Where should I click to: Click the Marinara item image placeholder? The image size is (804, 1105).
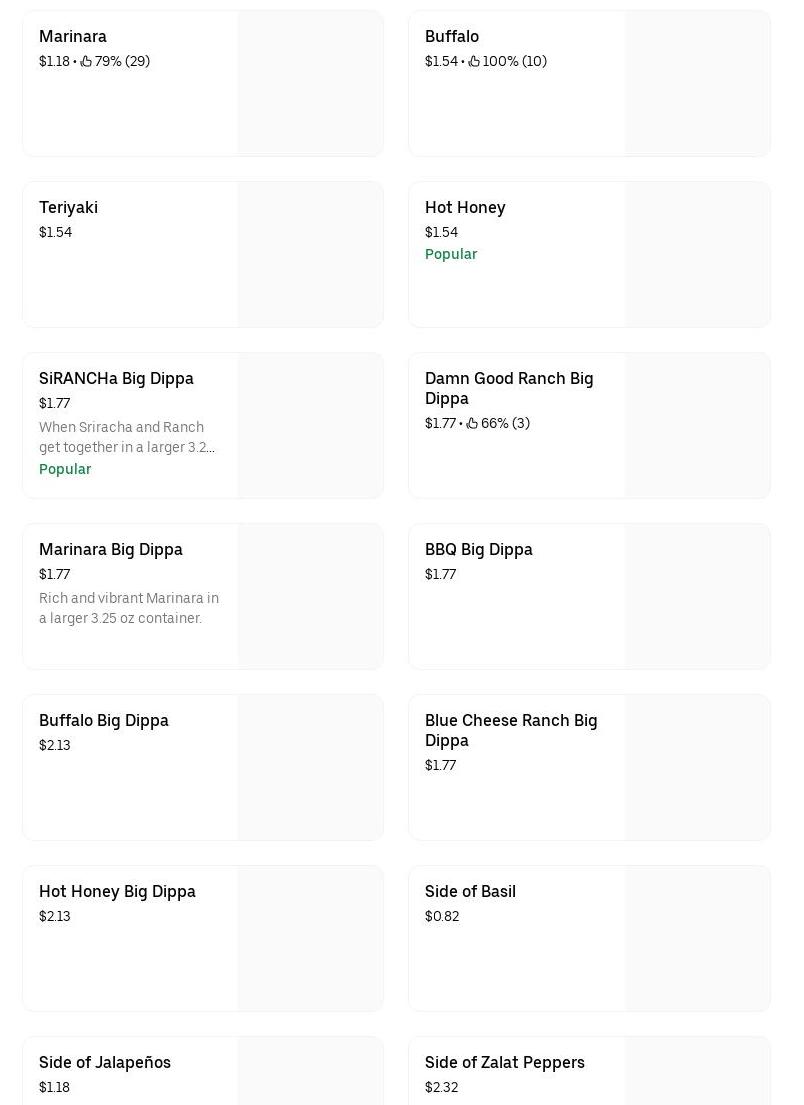310,84
